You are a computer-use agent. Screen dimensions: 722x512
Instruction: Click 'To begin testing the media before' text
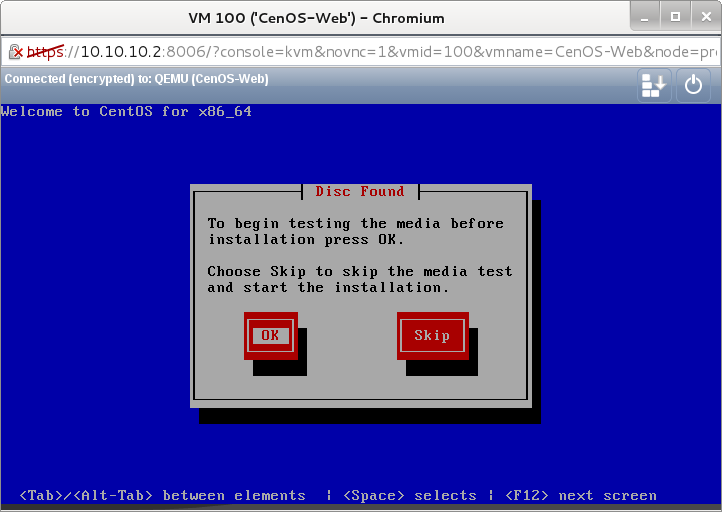click(355, 223)
